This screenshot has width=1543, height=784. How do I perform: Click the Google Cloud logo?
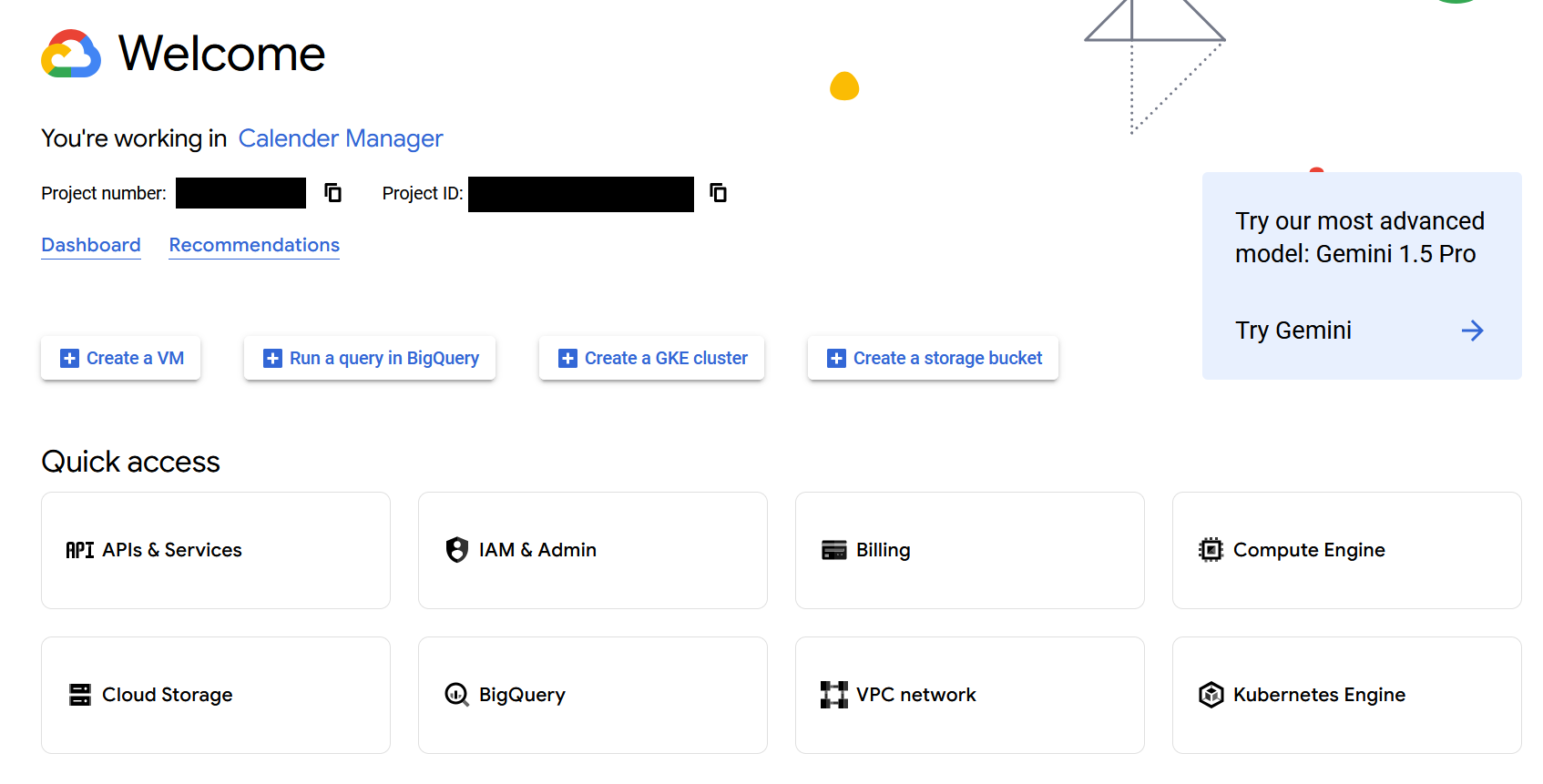[71, 55]
